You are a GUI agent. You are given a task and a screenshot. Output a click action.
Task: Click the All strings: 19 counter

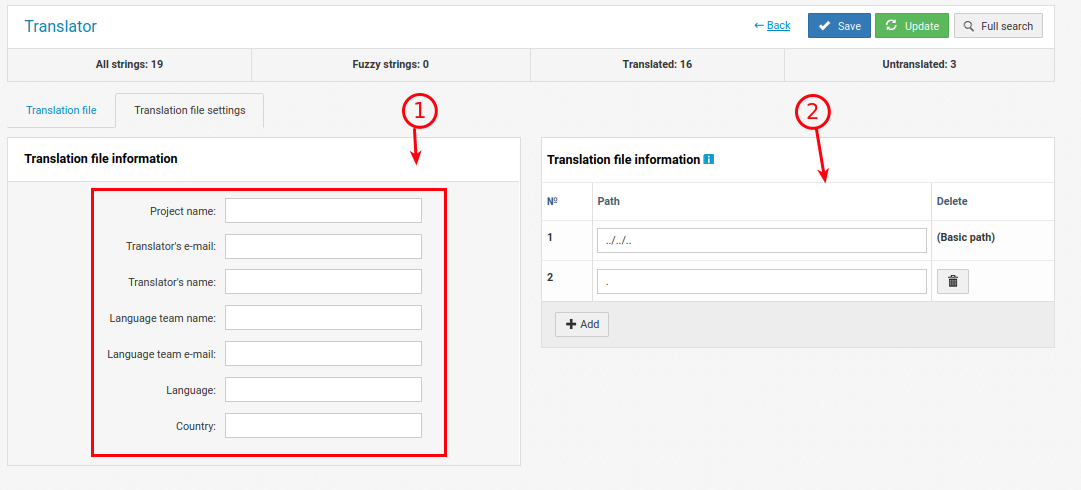coord(130,65)
